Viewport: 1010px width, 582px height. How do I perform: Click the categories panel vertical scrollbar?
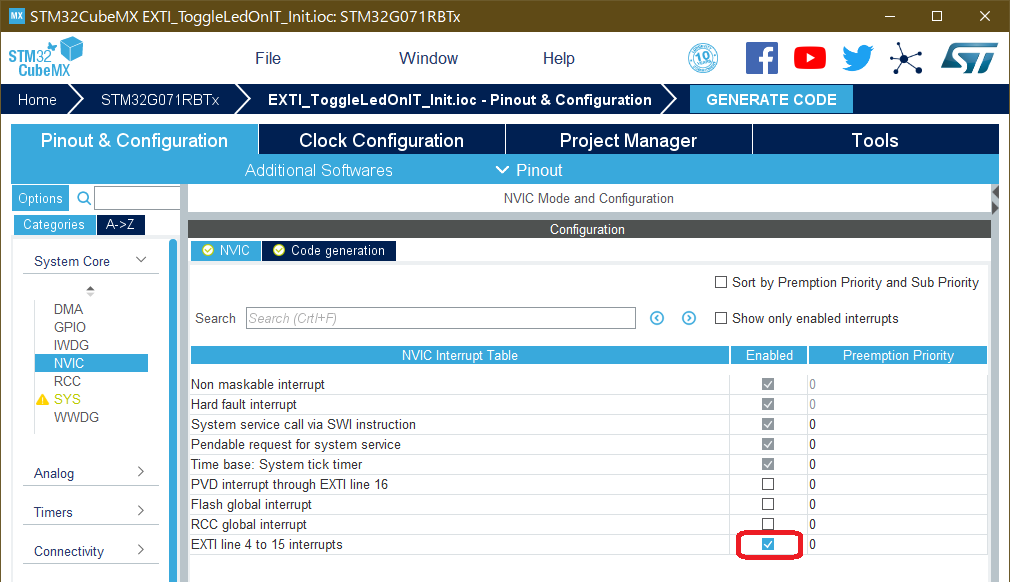[173, 410]
